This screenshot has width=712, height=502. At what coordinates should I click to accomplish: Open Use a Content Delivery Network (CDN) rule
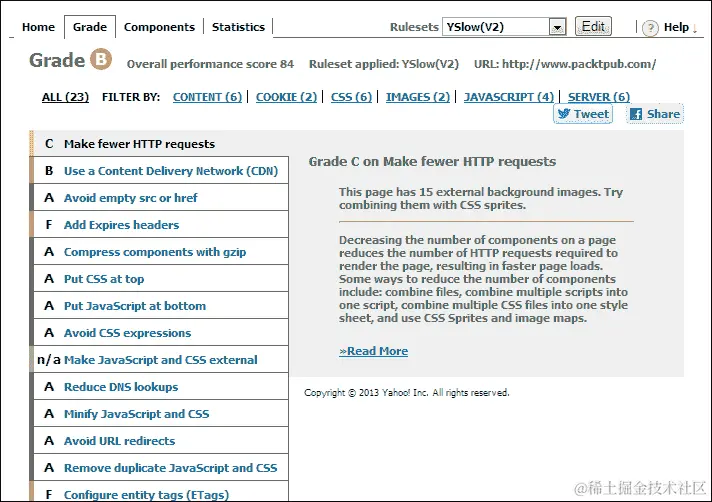pos(161,171)
